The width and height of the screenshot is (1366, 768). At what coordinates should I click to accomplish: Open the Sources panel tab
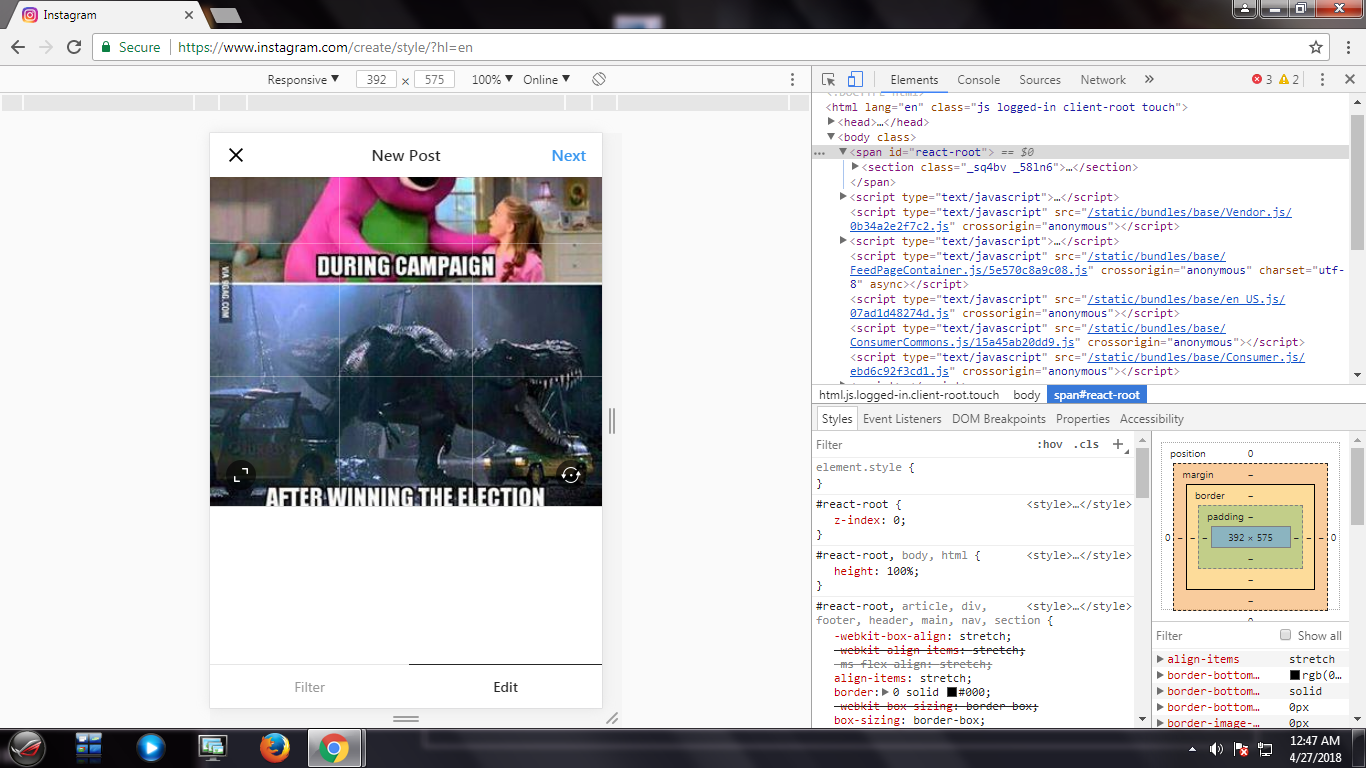click(1040, 80)
